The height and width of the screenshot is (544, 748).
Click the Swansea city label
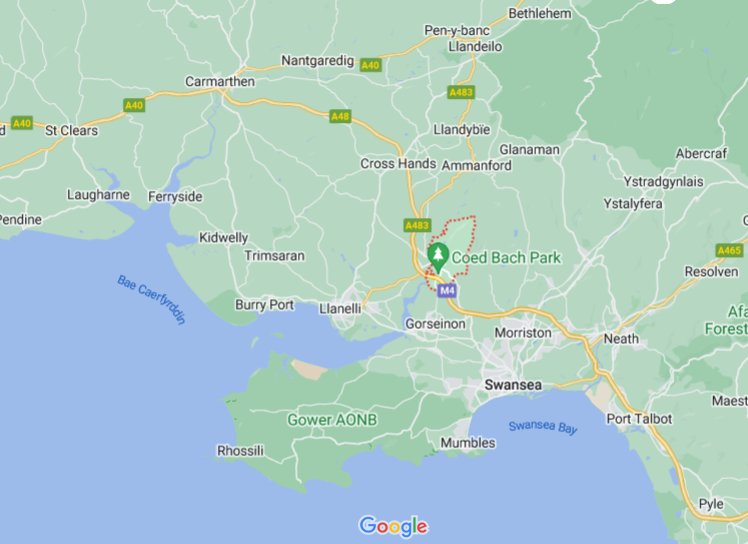513,385
